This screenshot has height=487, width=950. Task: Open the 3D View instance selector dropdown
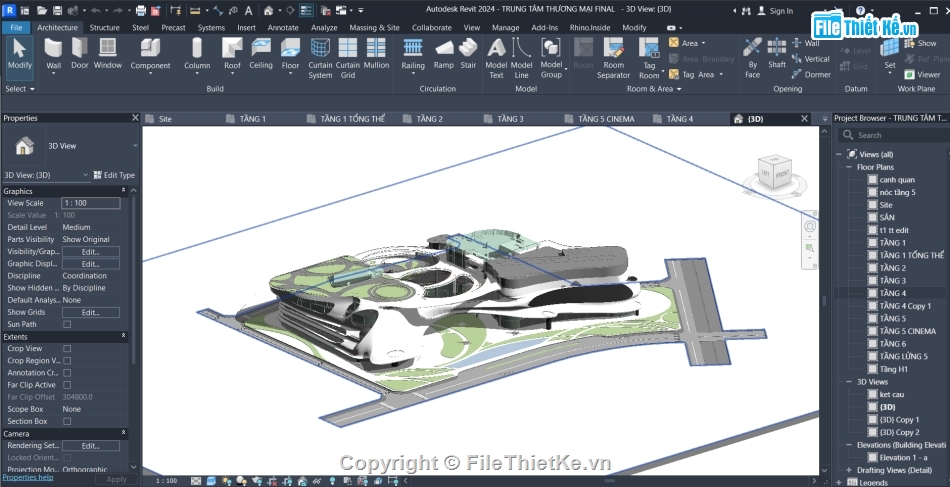pyautogui.click(x=46, y=175)
